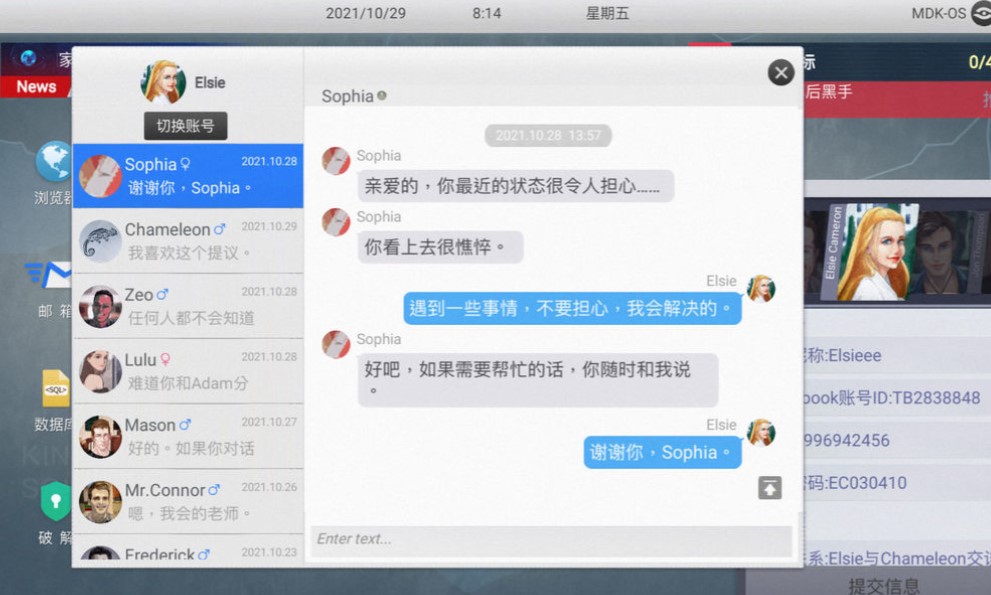Click Lulu's avatar picture
Viewport: 991px width, 595px height.
[100, 371]
